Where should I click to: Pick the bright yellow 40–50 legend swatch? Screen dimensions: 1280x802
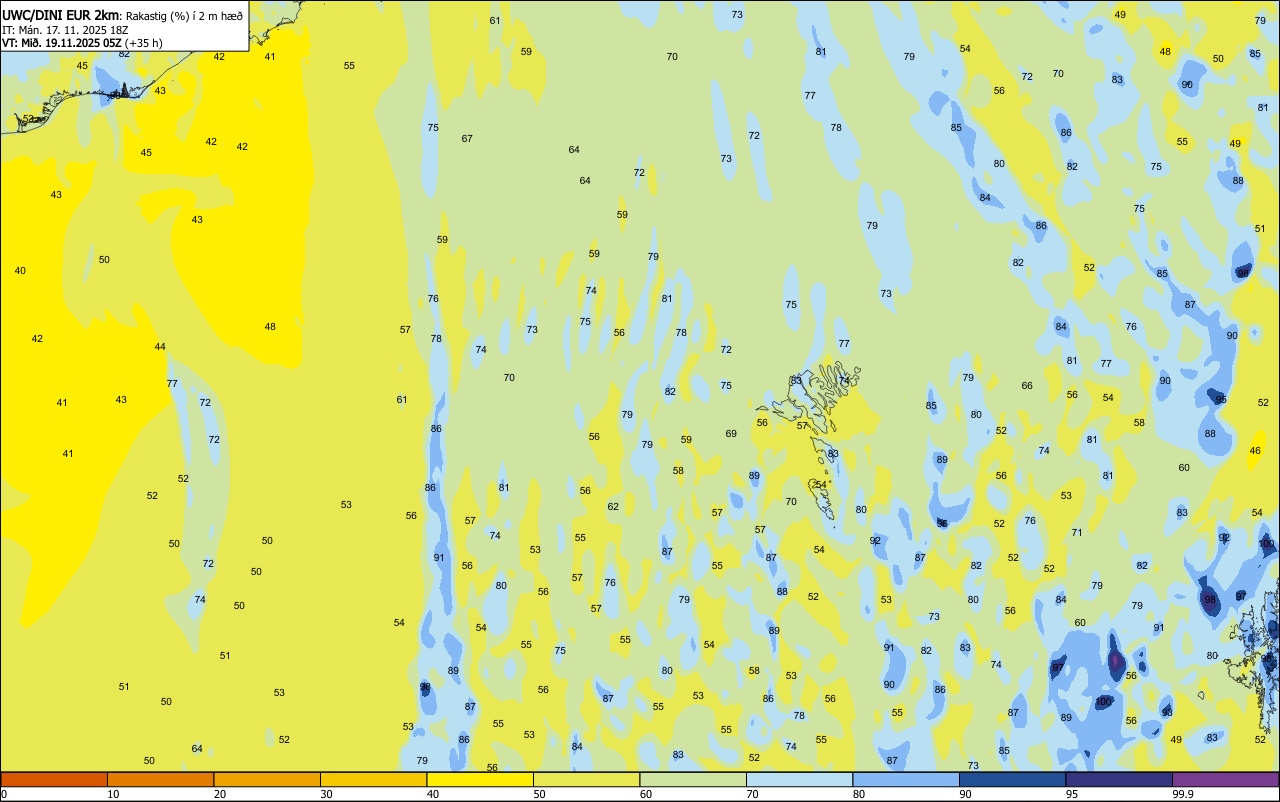pos(480,779)
